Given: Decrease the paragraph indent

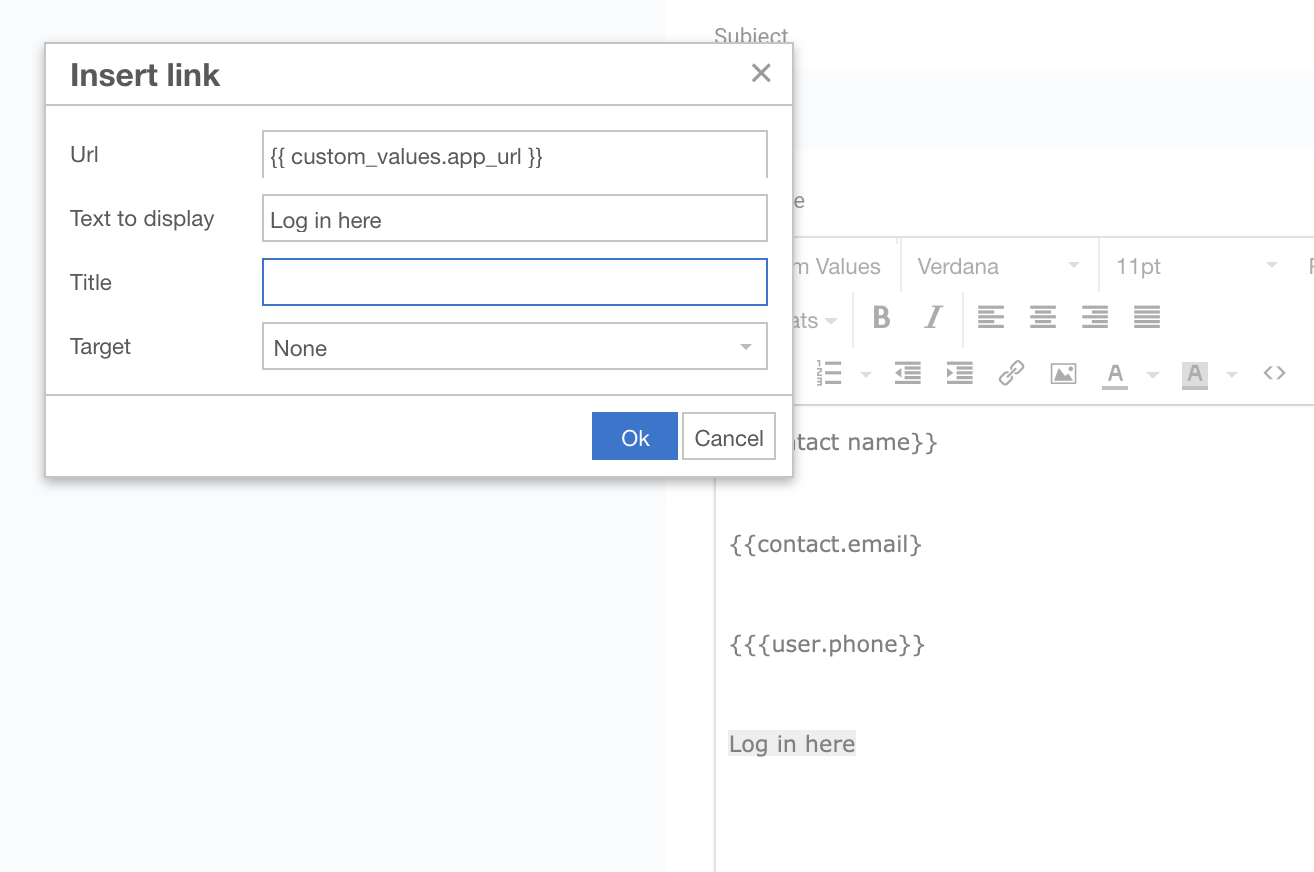Looking at the screenshot, I should pyautogui.click(x=907, y=374).
